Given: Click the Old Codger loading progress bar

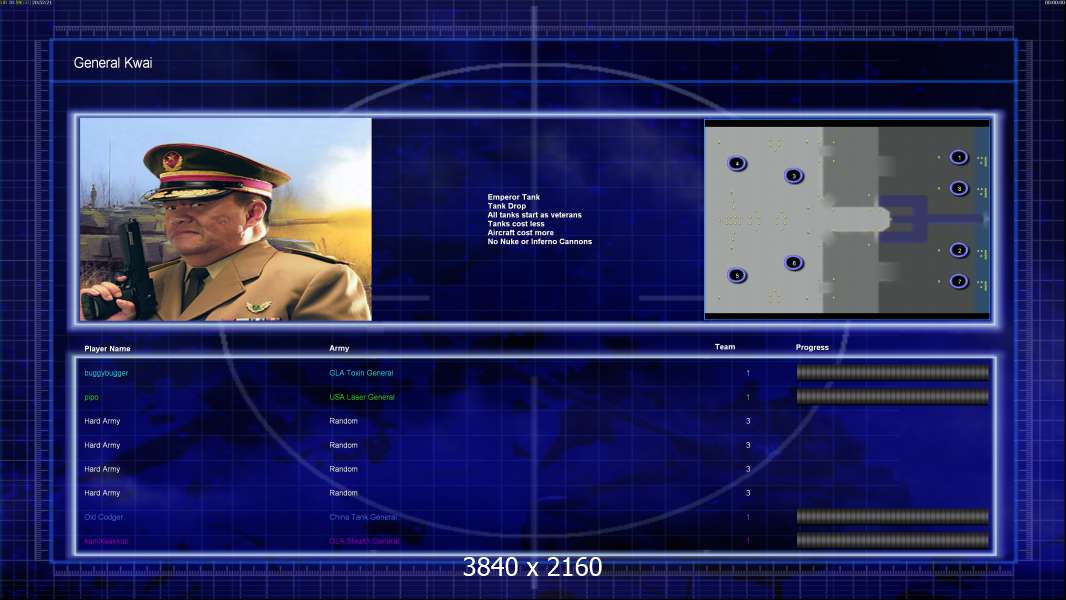Looking at the screenshot, I should (893, 517).
